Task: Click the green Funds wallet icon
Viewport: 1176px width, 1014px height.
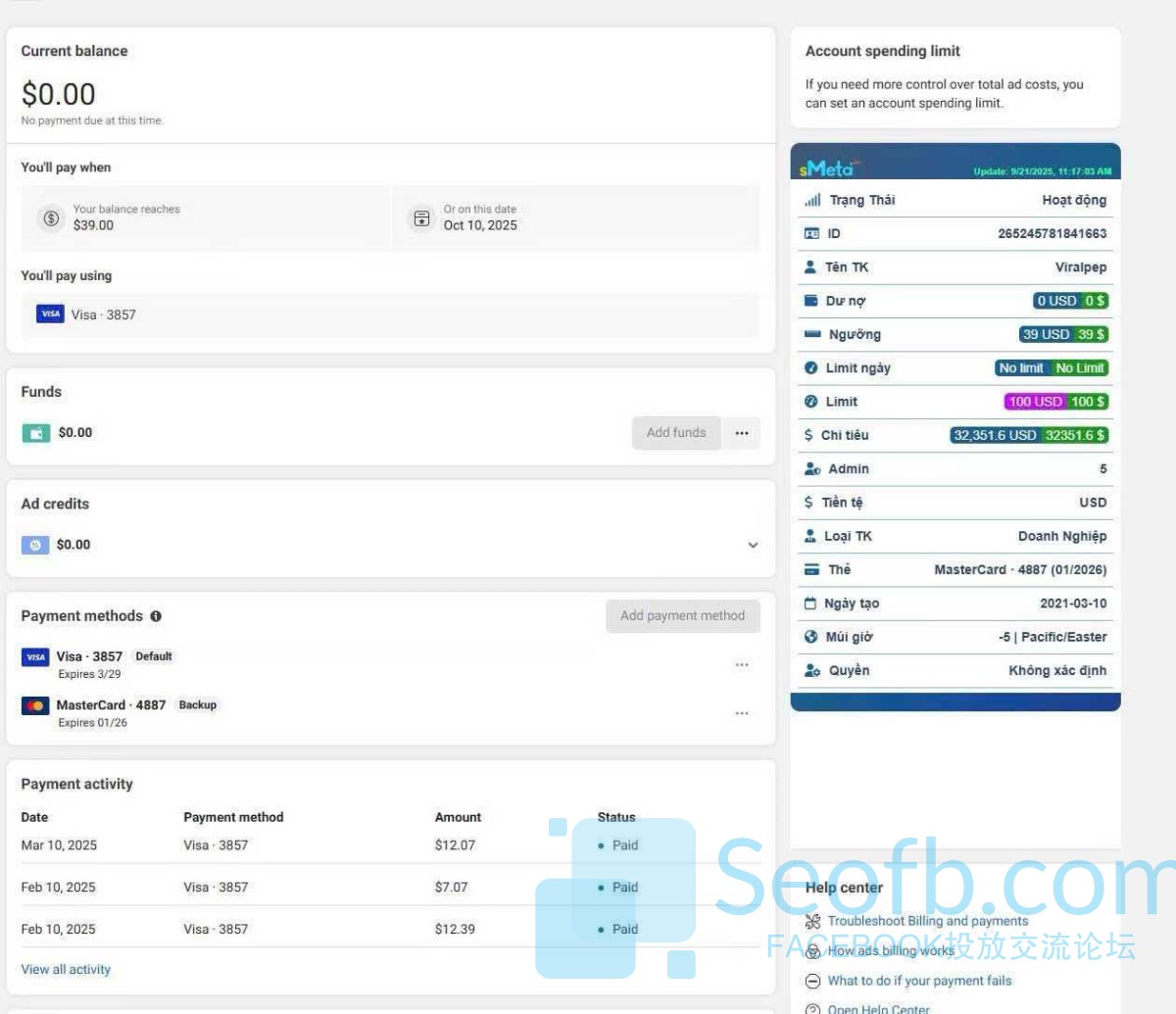Action: pyautogui.click(x=36, y=433)
